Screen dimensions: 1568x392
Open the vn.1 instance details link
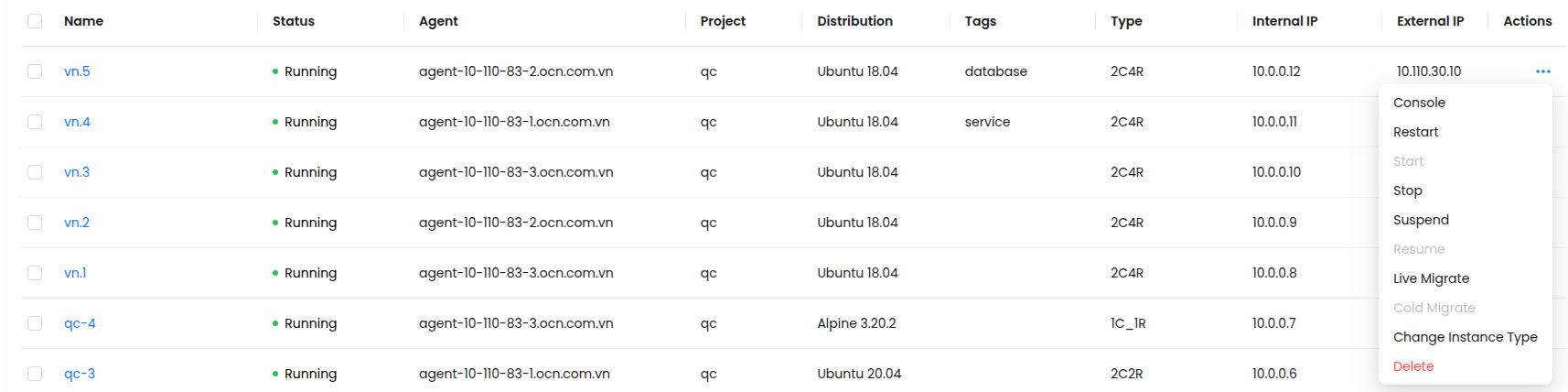(x=75, y=273)
